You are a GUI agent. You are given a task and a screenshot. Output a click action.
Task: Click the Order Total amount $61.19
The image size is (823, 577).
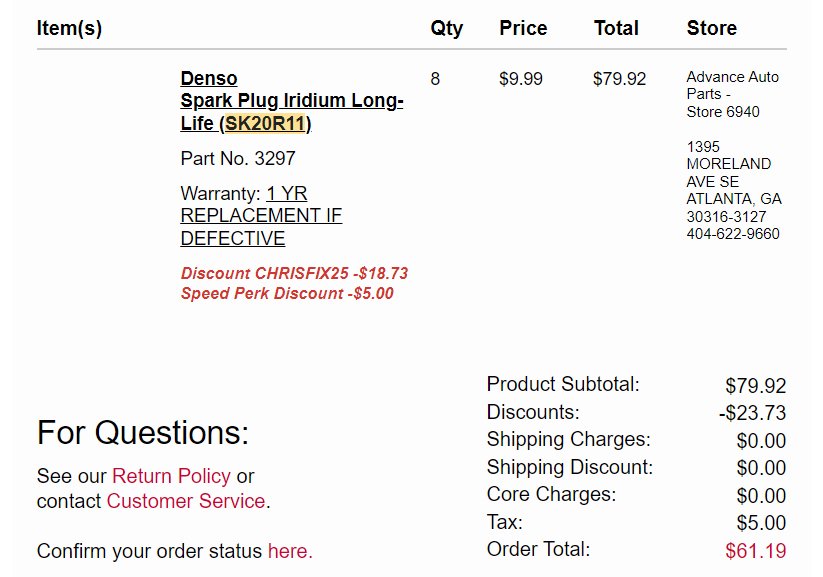tap(756, 551)
